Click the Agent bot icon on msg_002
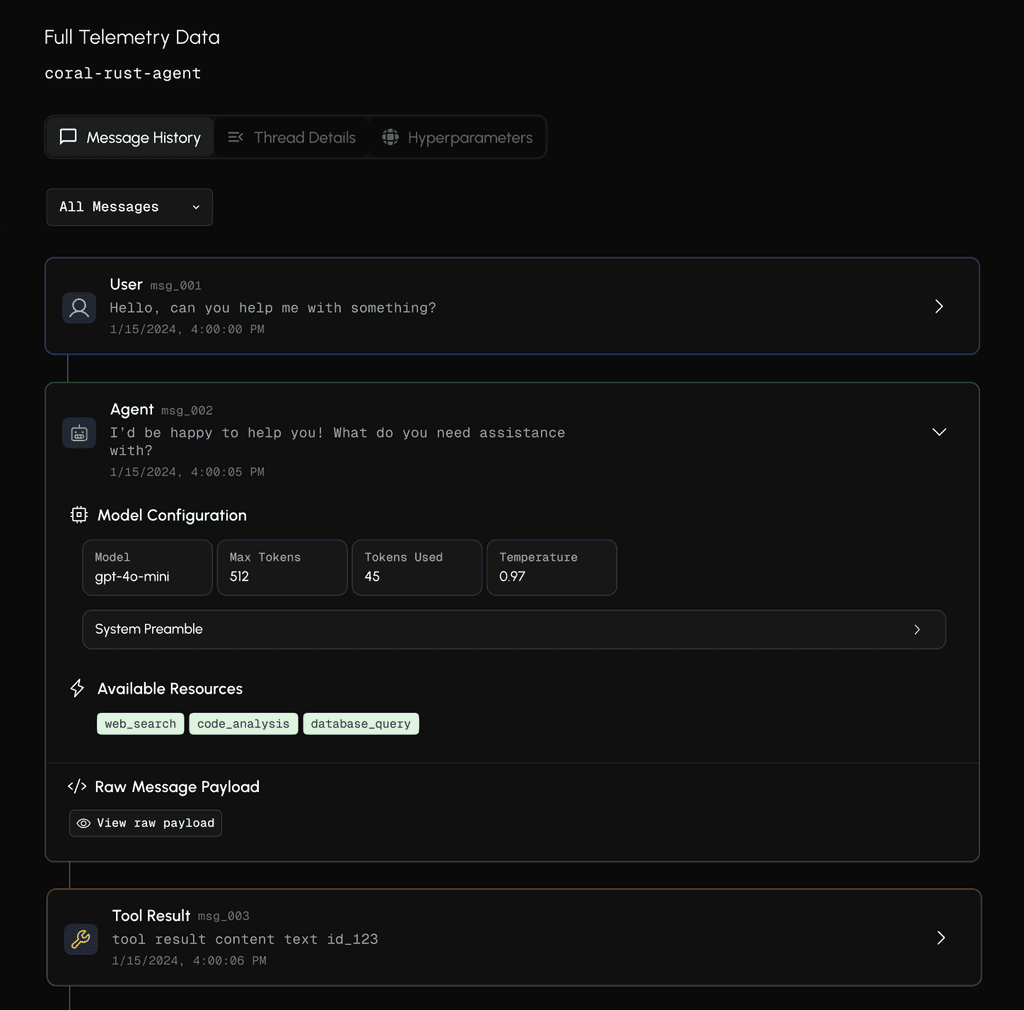The image size is (1024, 1010). point(79,433)
